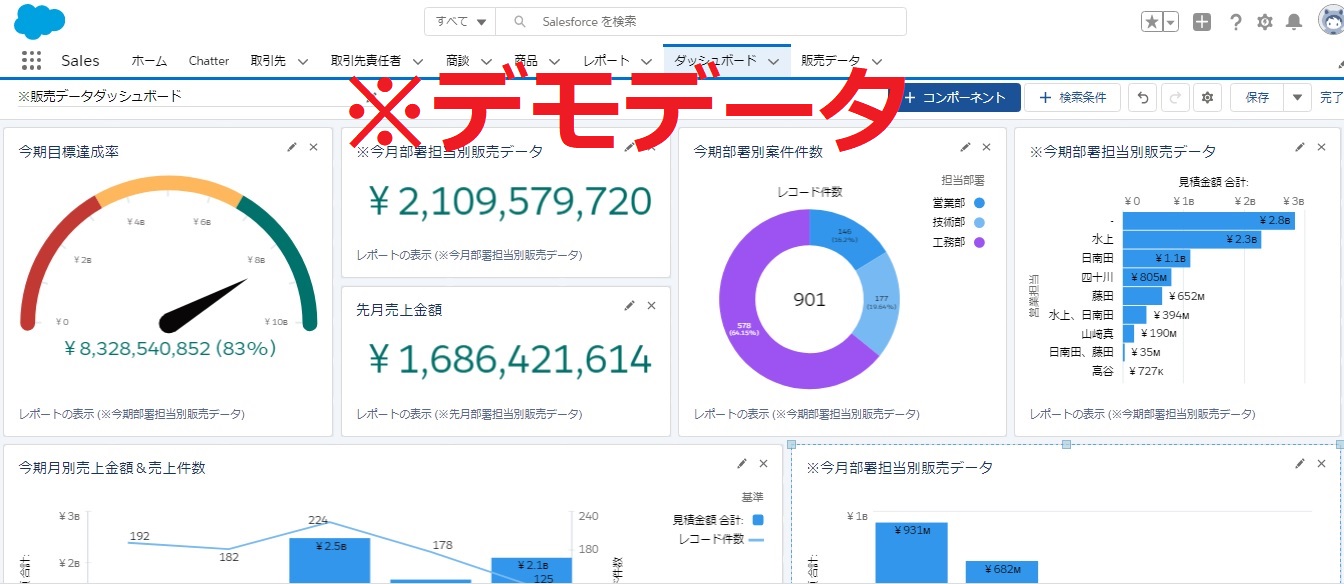Open the favorites list dropdown arrow
This screenshot has height=584, width=1344.
pyautogui.click(x=1171, y=22)
